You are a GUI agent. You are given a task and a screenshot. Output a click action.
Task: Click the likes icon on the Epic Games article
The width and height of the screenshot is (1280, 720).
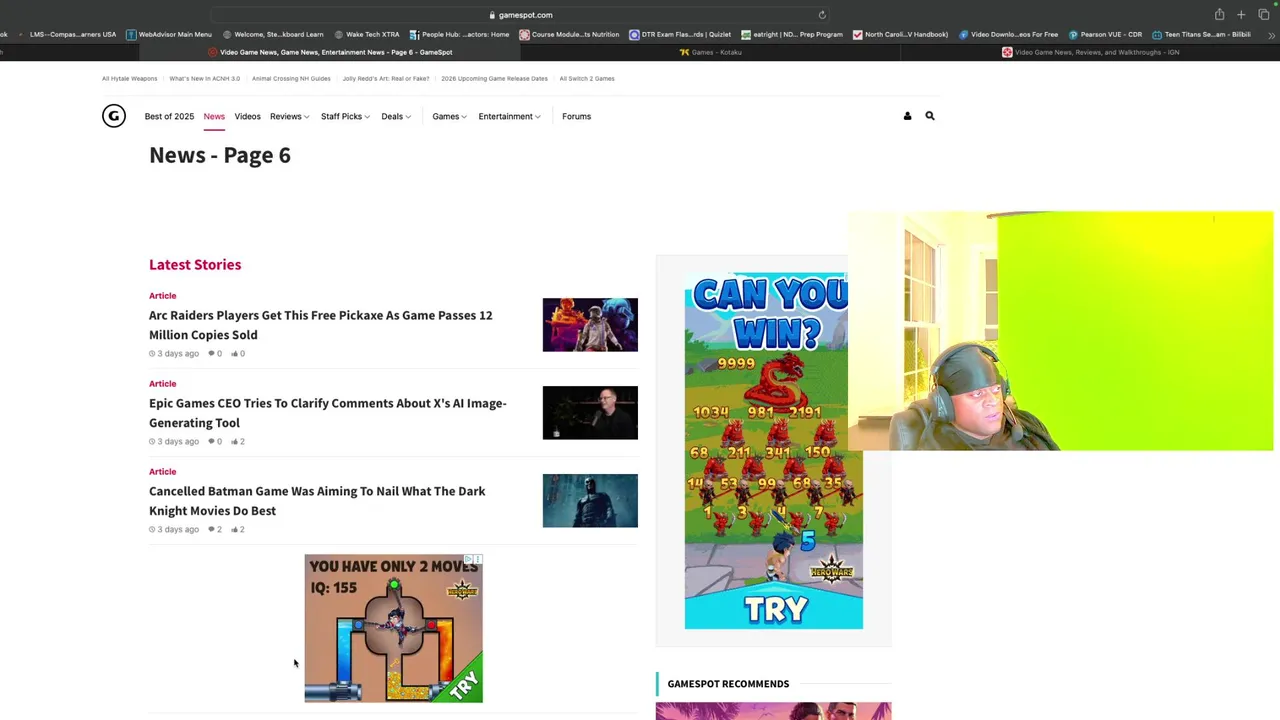click(235, 441)
